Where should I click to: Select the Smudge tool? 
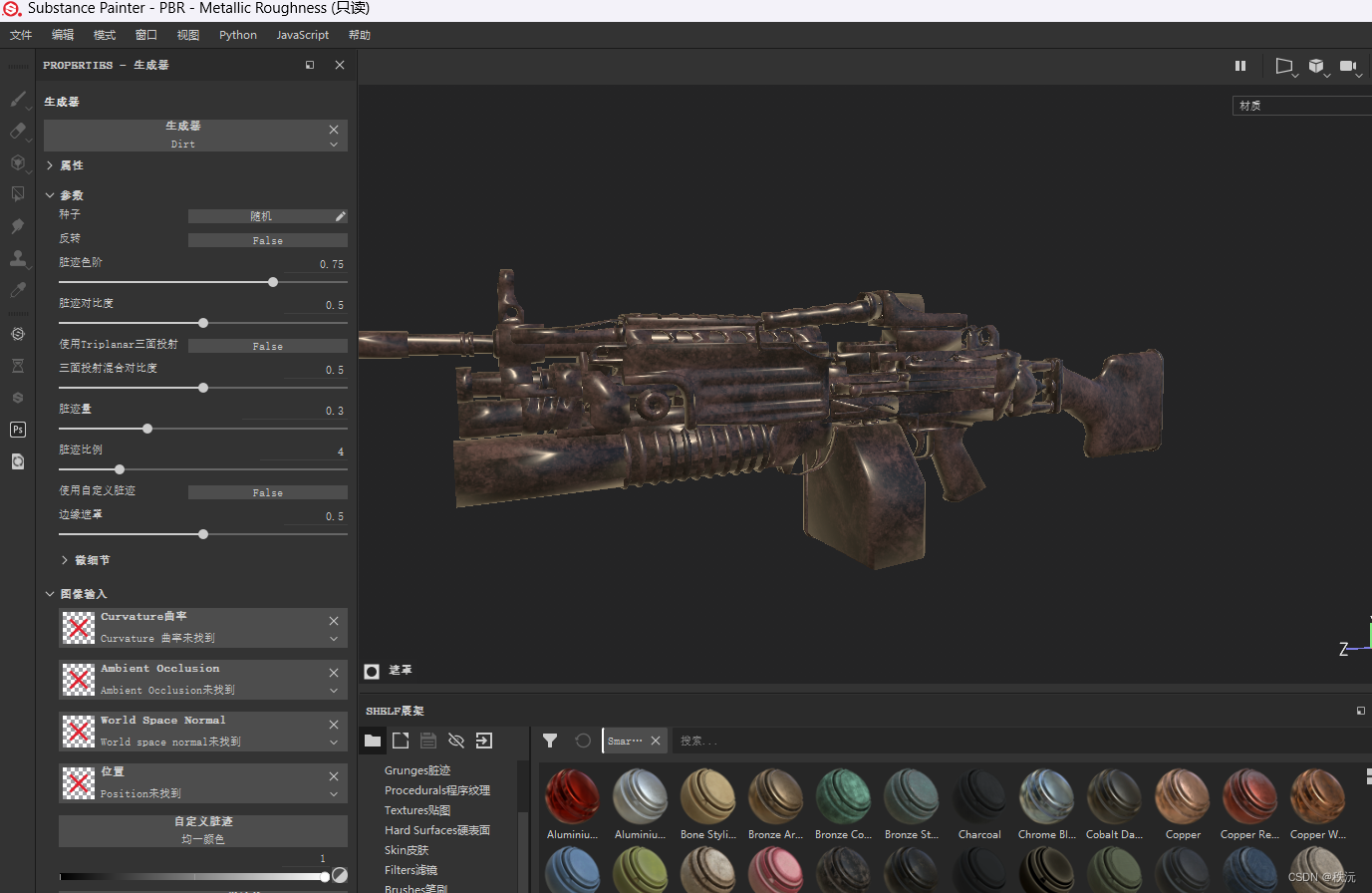17,226
